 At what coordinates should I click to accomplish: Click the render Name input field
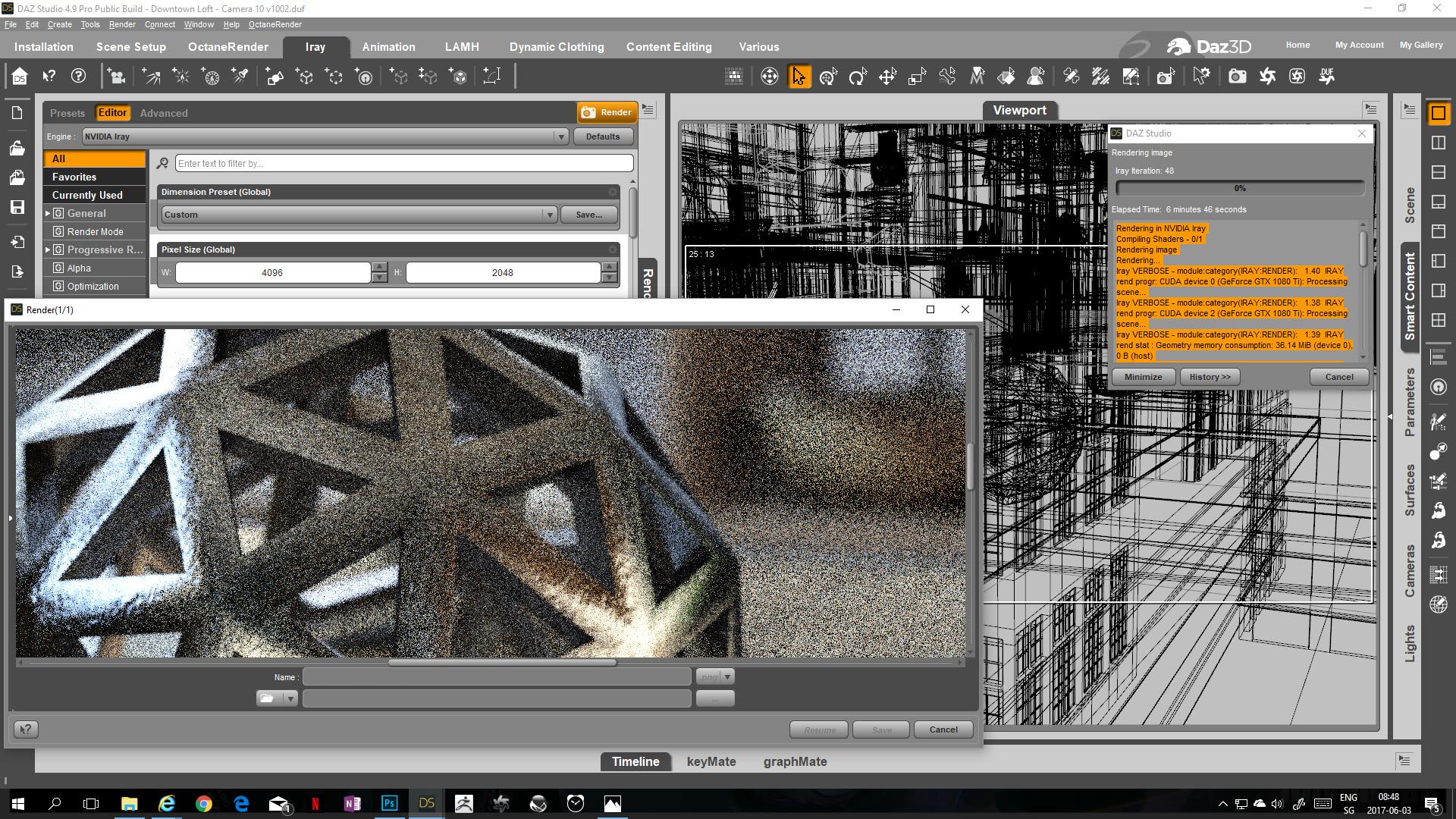click(497, 677)
